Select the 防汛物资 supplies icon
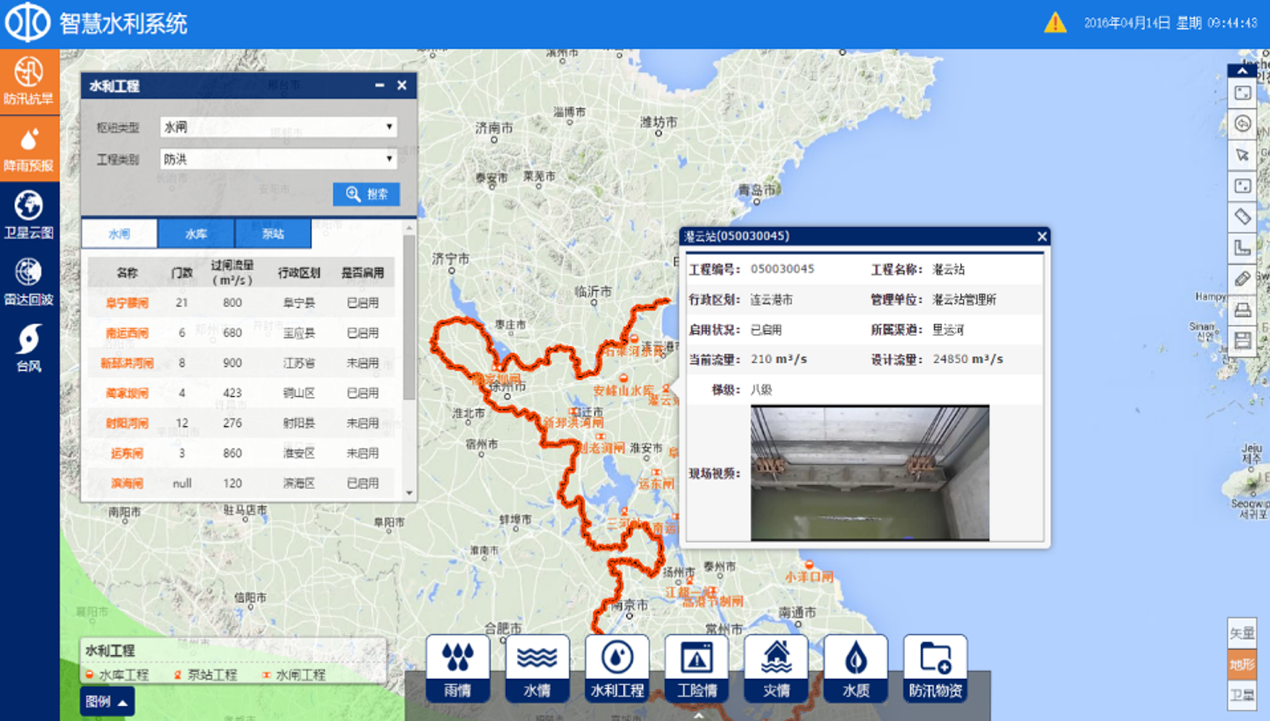 pos(935,668)
